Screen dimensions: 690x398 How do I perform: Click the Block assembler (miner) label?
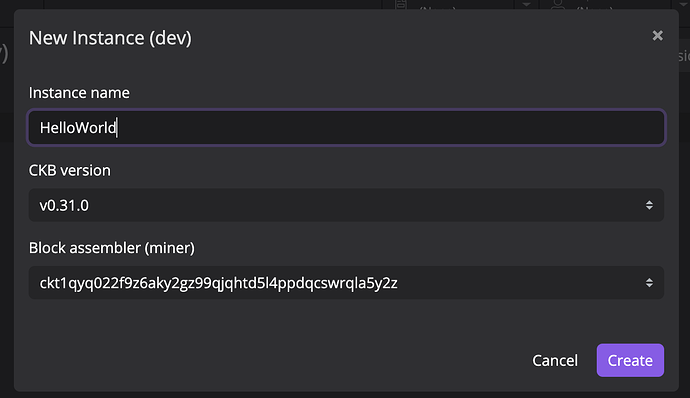[x=112, y=248]
